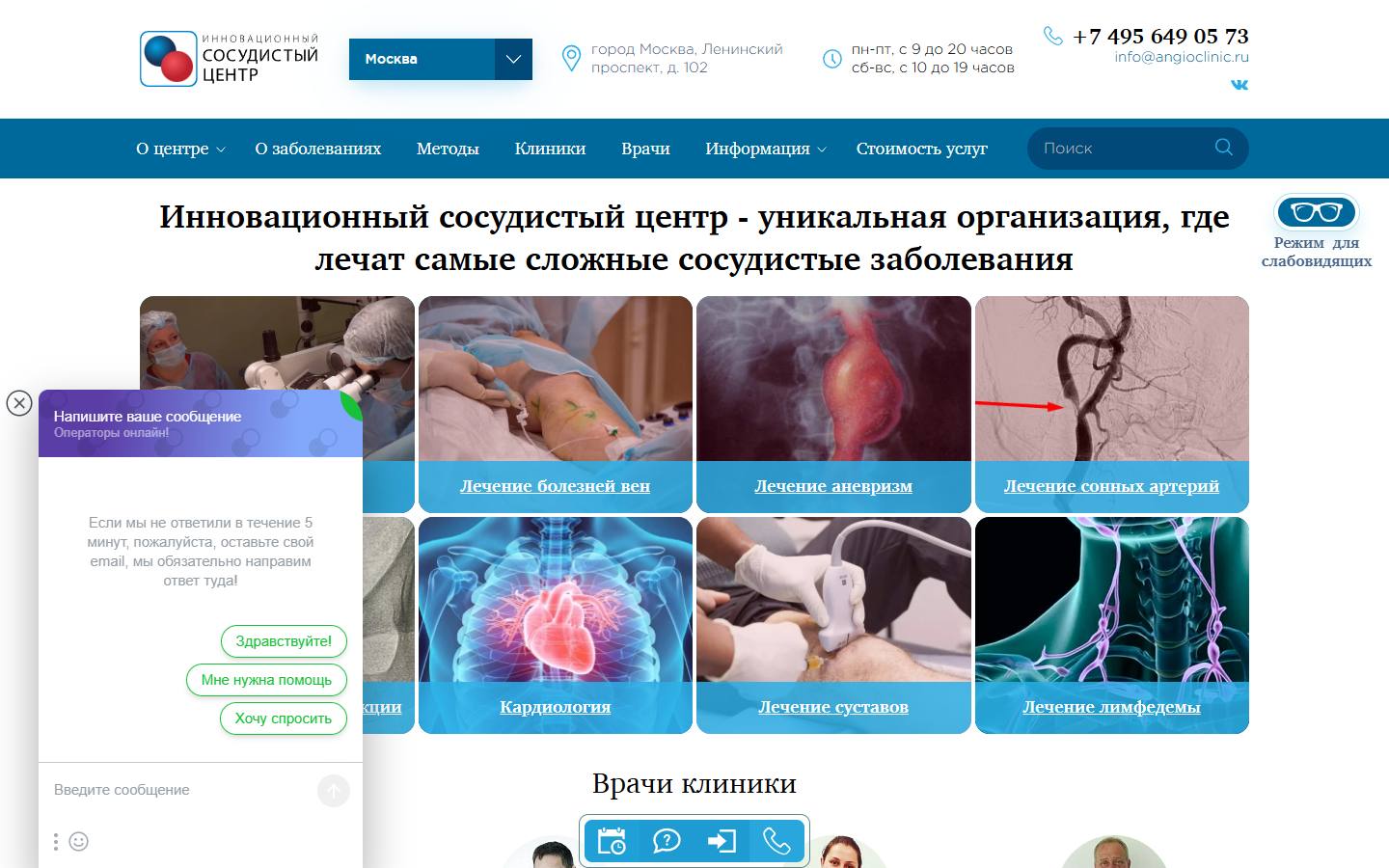The image size is (1389, 868).
Task: Open Лечение аневризм link
Action: pyautogui.click(x=833, y=486)
